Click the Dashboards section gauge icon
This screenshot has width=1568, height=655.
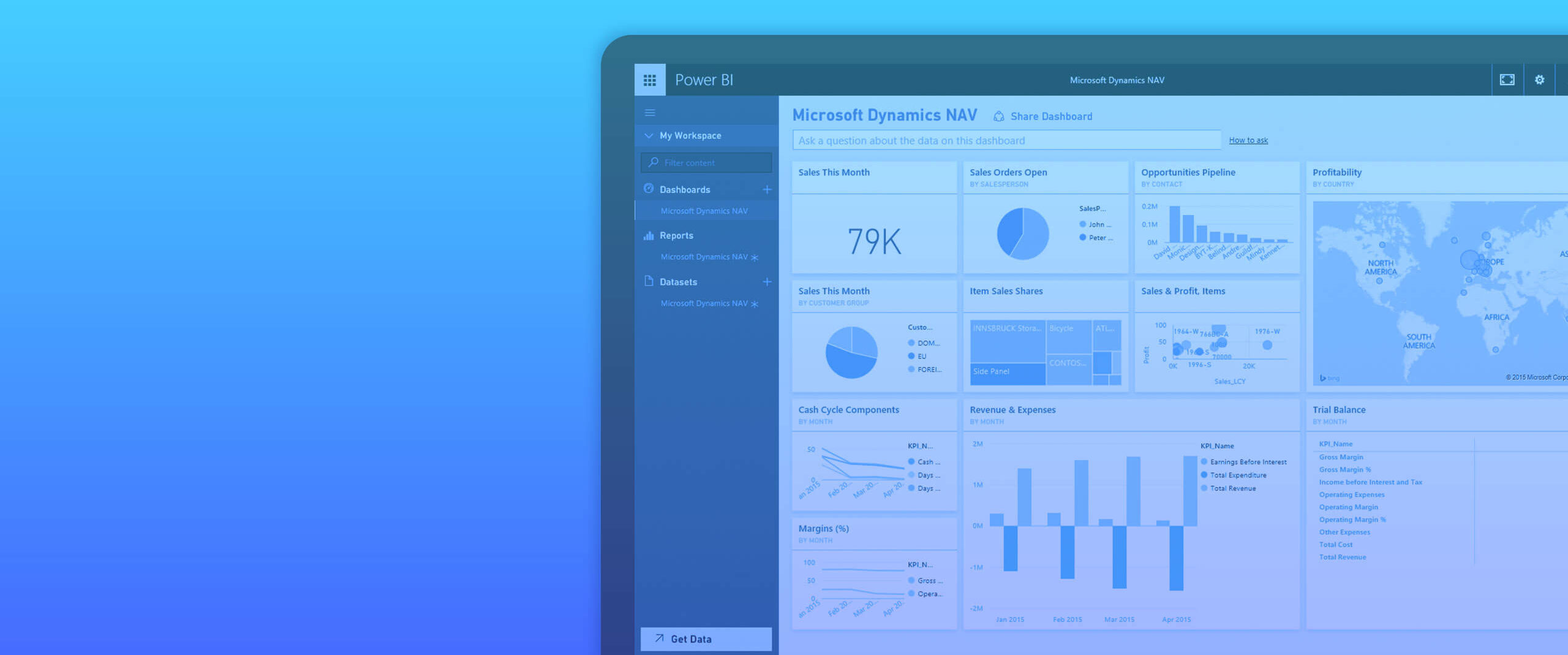coord(649,189)
